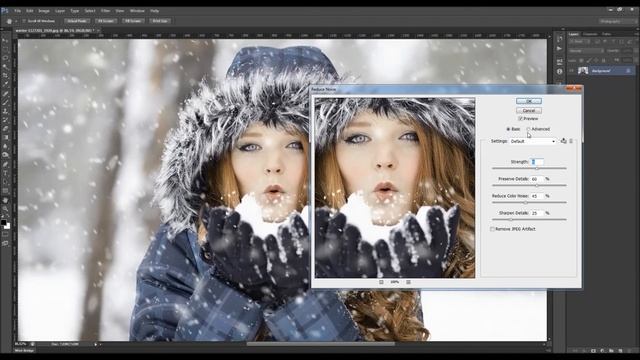The width and height of the screenshot is (640, 360).
Task: Select the Rectangular Marquee tool
Action: click(5, 49)
